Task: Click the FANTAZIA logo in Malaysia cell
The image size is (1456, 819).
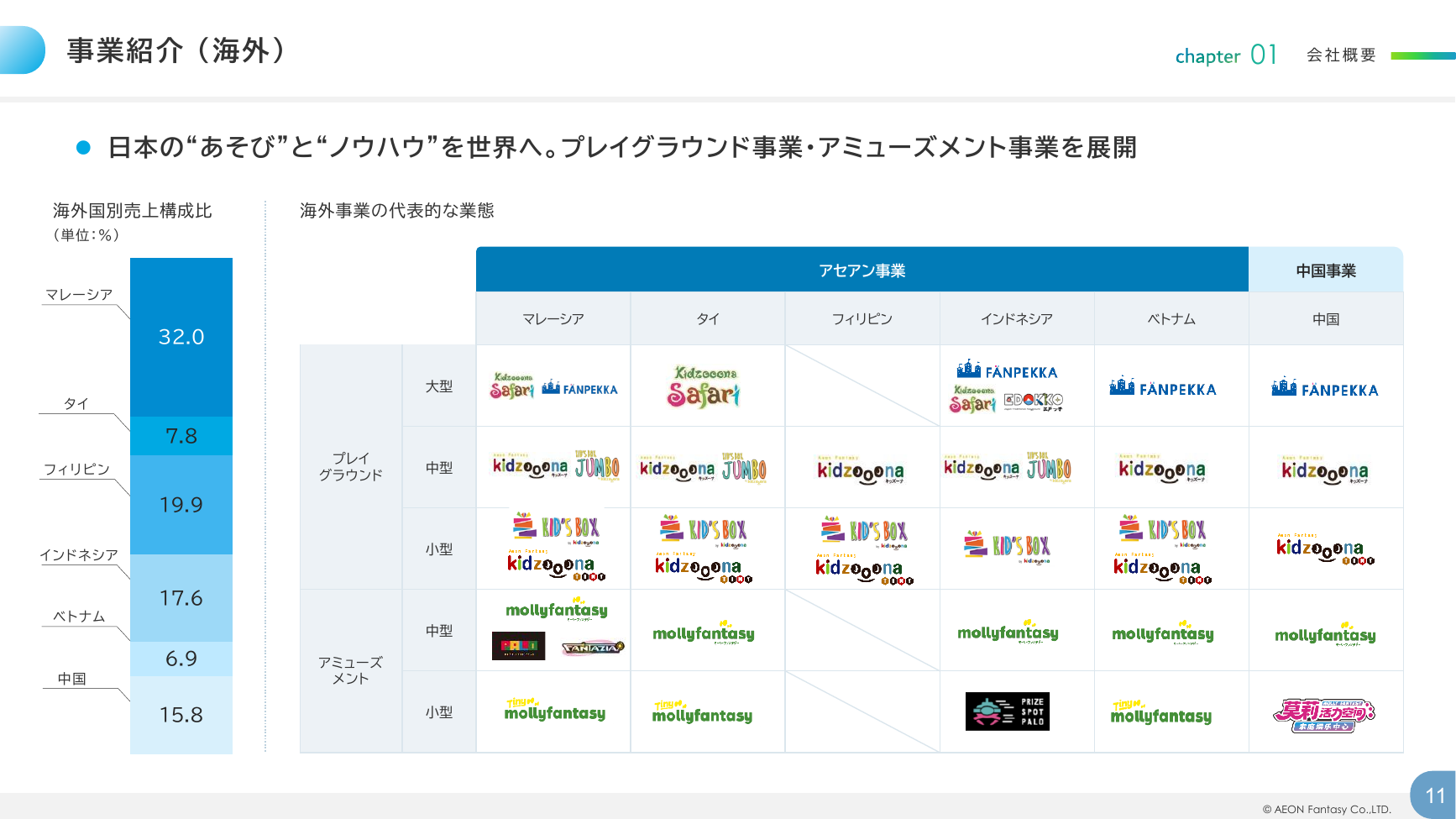Action: (593, 647)
